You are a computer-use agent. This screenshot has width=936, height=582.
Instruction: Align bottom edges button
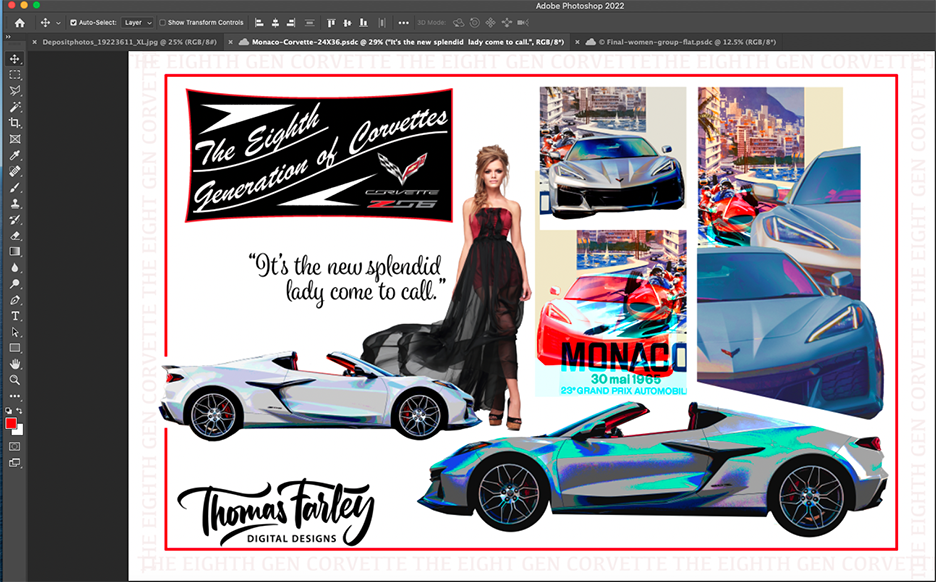coord(364,23)
